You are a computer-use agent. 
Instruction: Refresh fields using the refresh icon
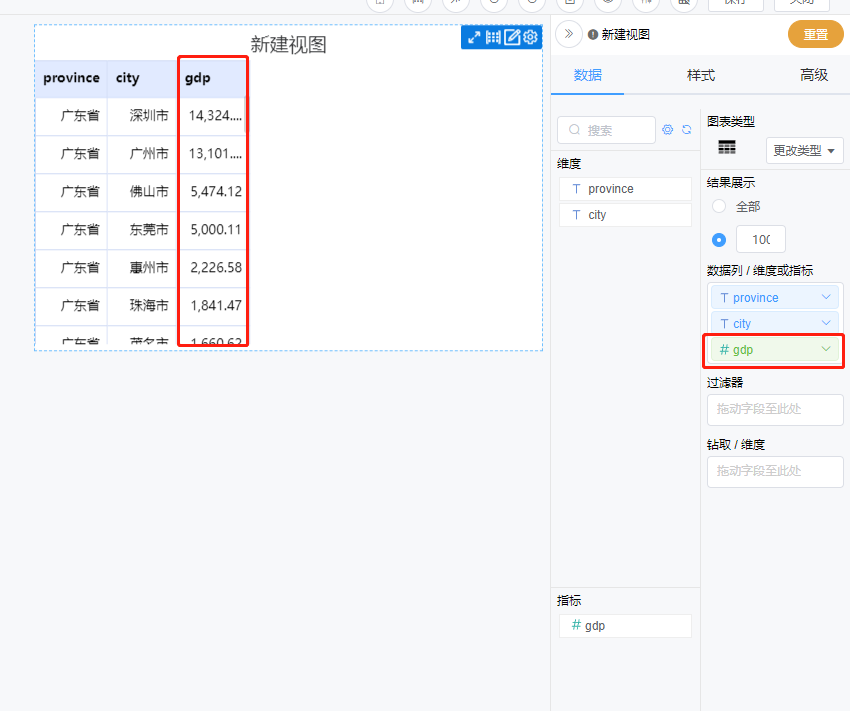(x=687, y=129)
